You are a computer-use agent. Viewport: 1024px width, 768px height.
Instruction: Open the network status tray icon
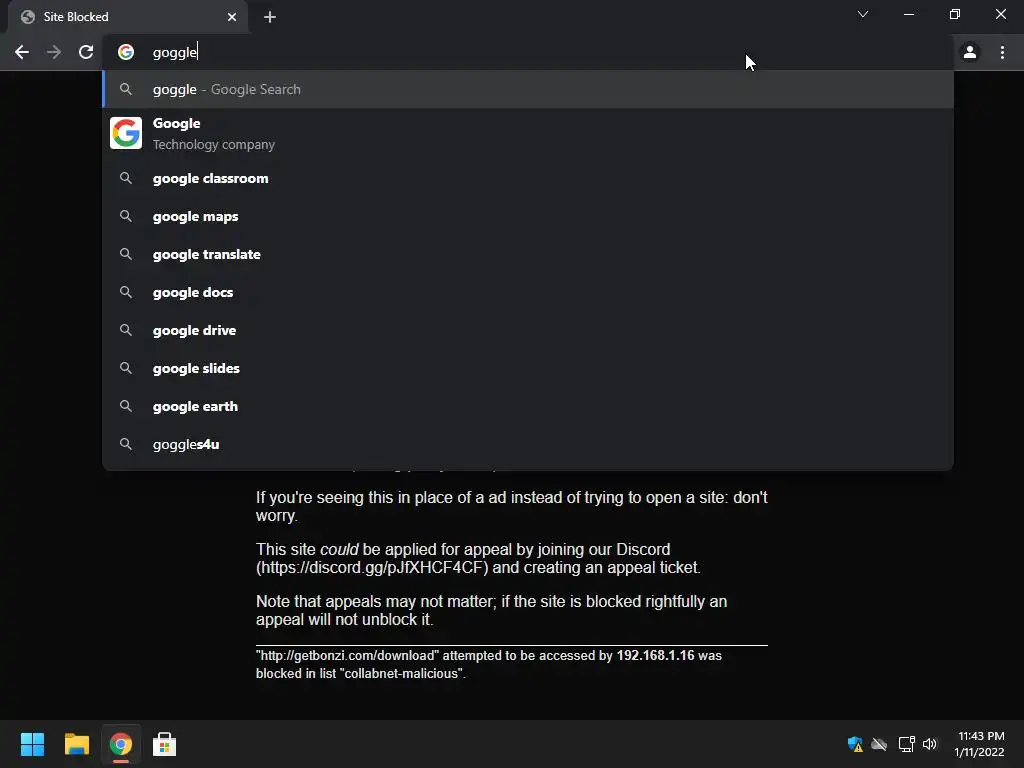(906, 744)
